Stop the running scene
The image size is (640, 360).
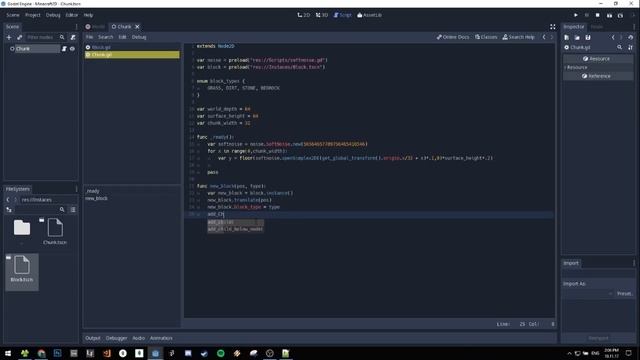pos(598,15)
